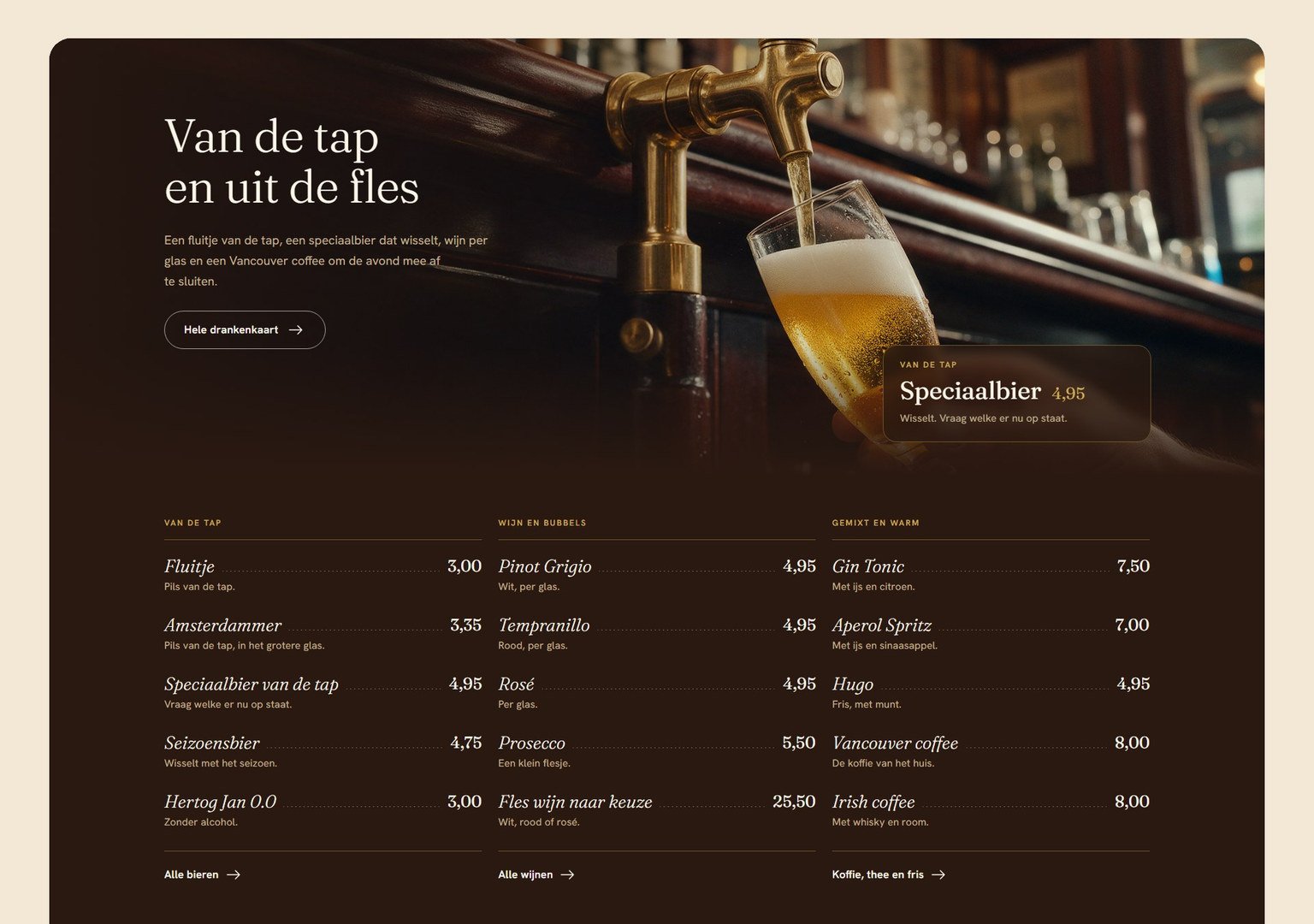Select Speciaalbier van de tap item

323,694
